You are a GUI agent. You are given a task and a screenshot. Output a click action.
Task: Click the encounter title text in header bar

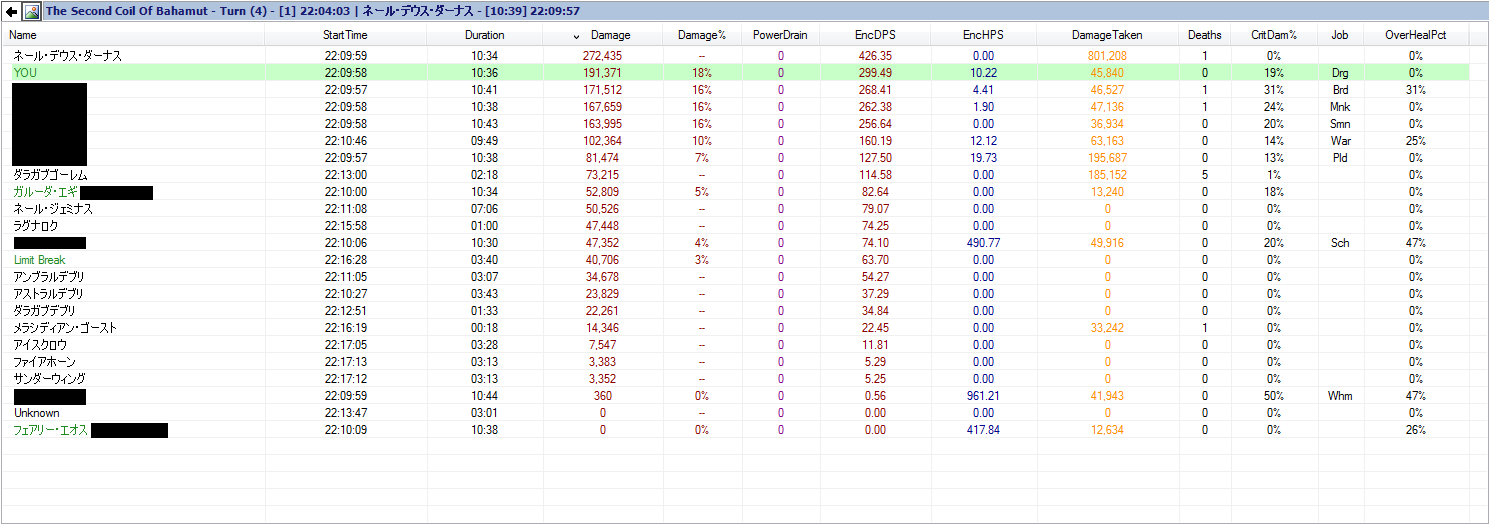313,12
